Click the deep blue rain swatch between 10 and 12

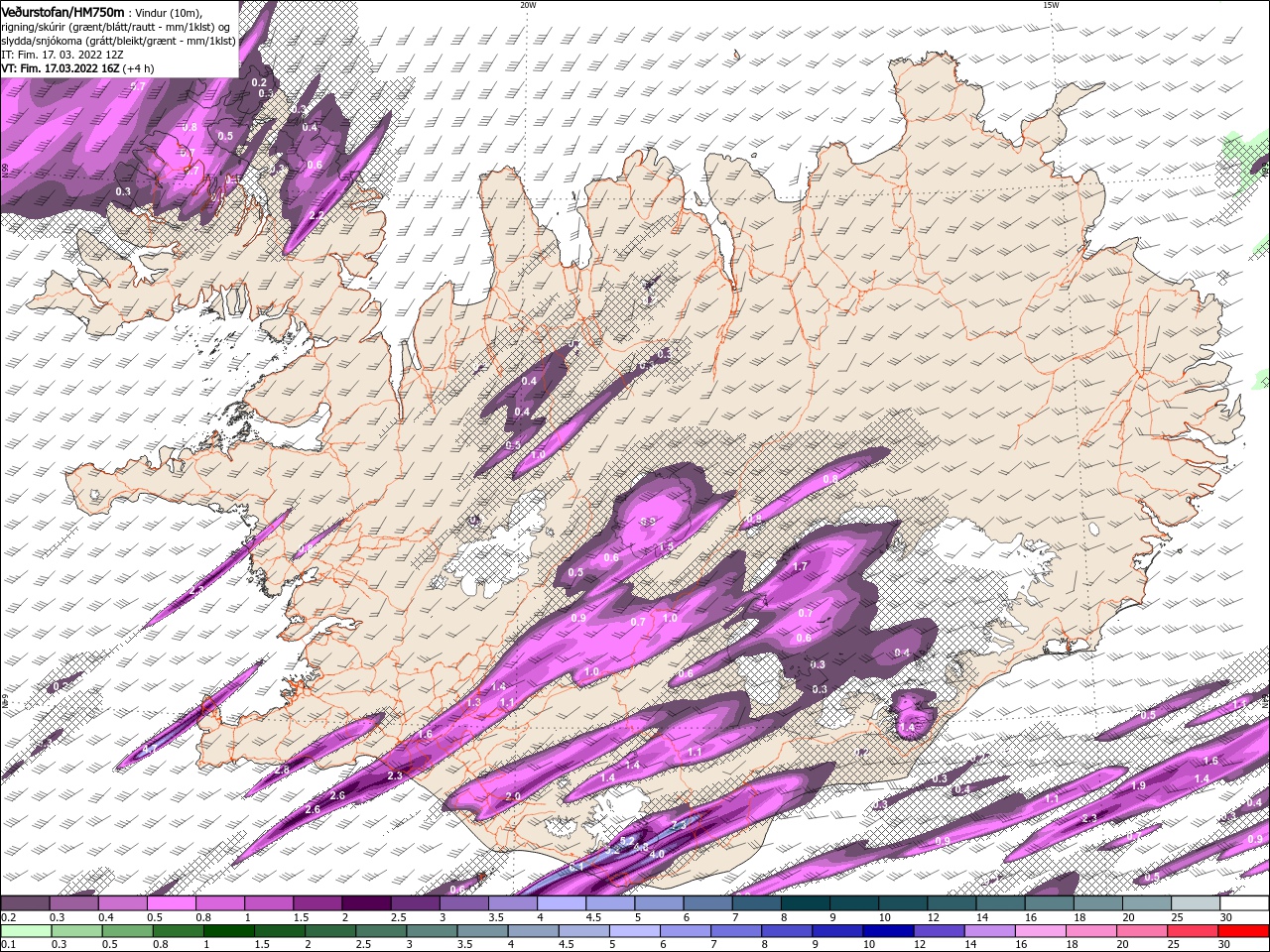(x=888, y=931)
